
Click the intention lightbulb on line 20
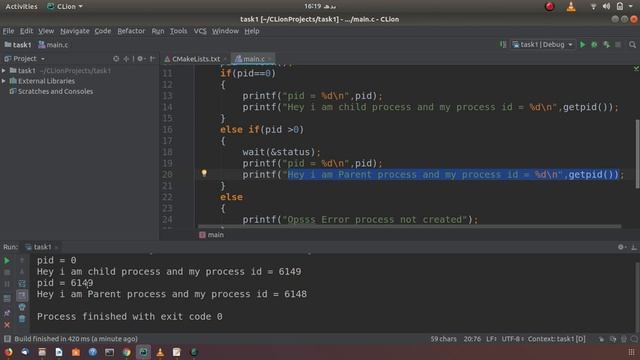[204, 173]
